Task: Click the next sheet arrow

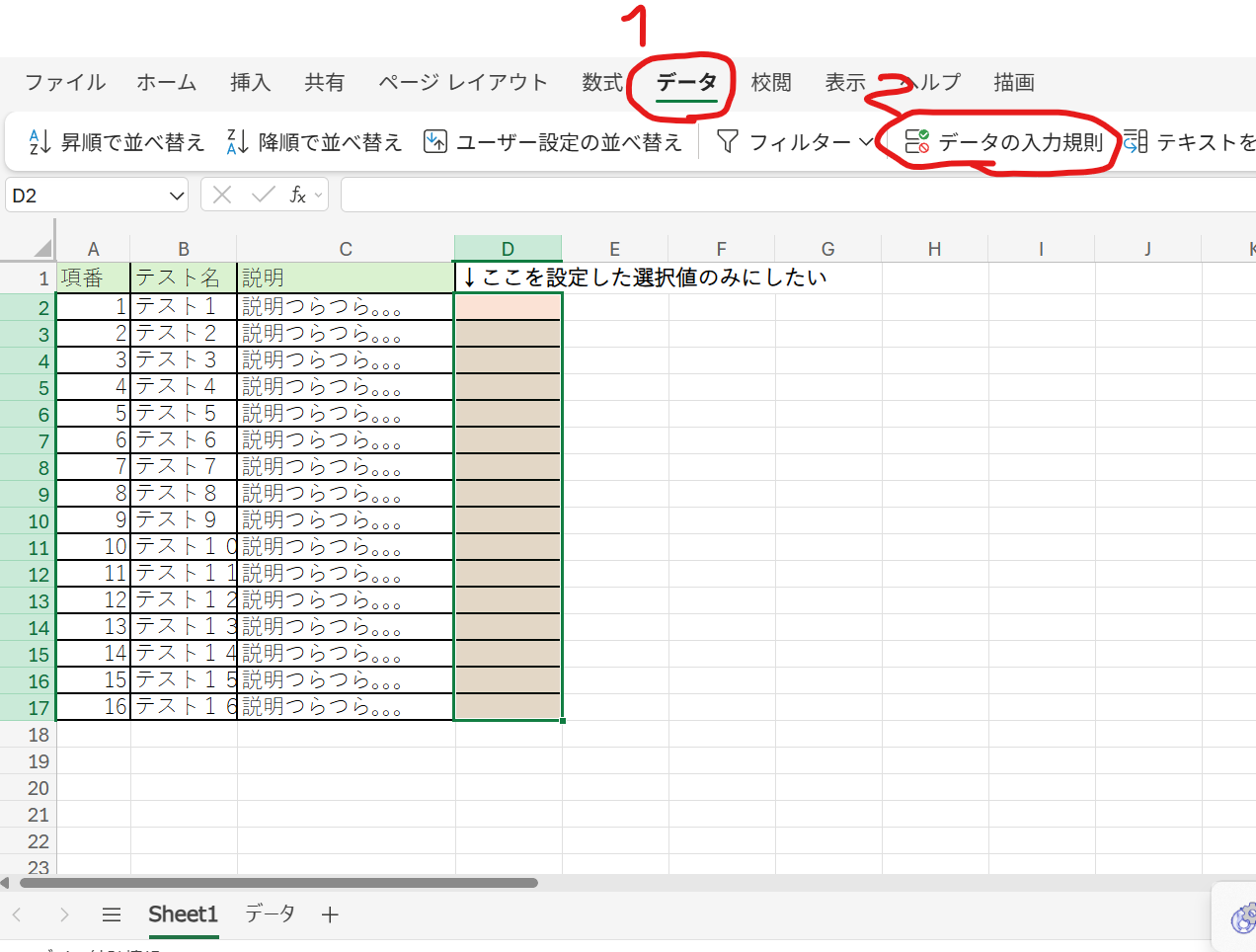Action: tap(64, 915)
